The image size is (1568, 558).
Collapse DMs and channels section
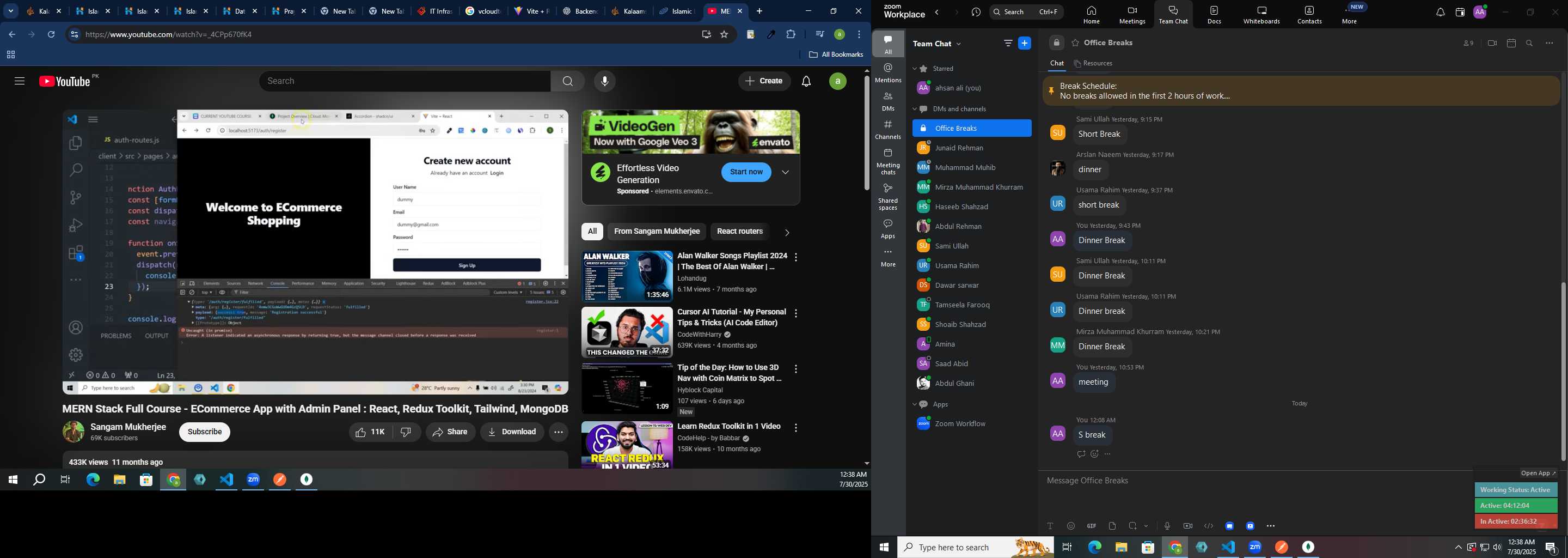(915, 110)
